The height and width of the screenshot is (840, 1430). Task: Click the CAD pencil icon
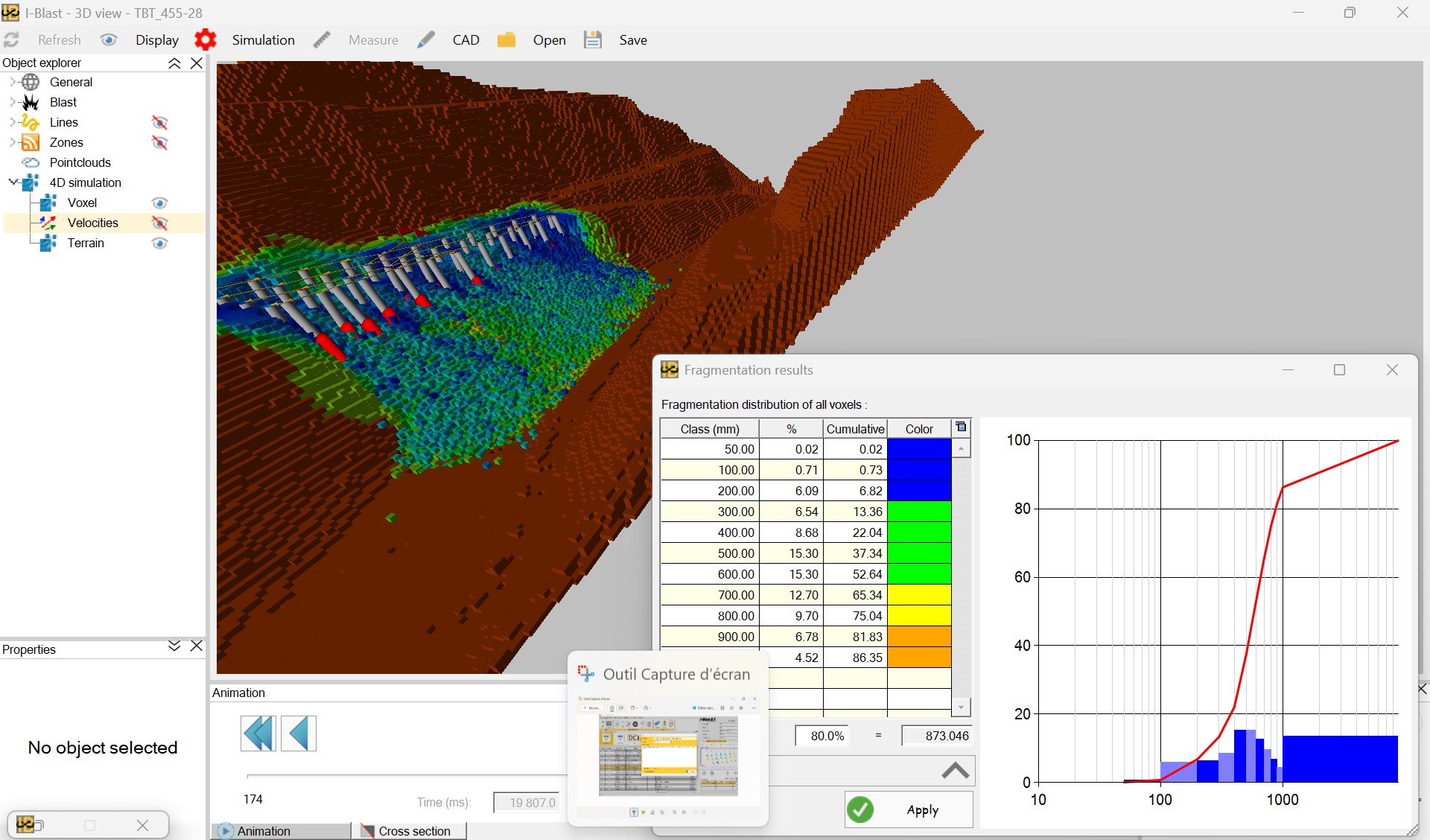click(x=426, y=39)
